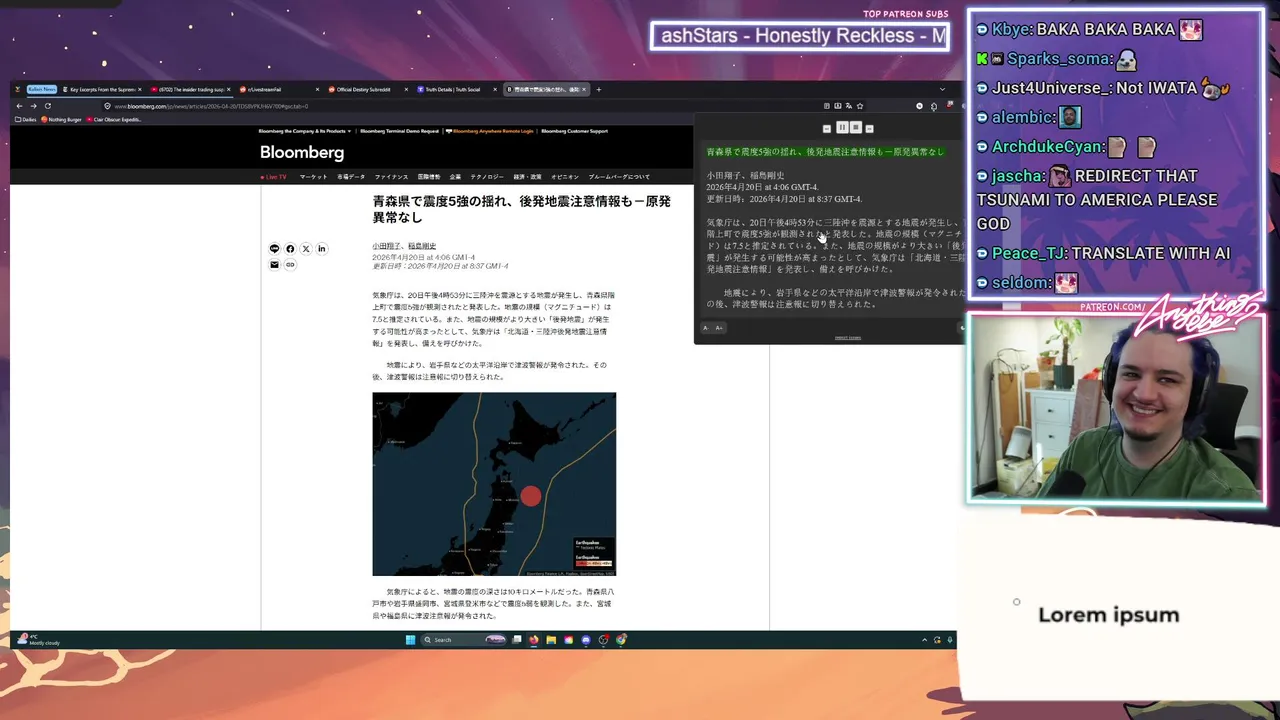
Task: Click the first article author name 小田翔子
Action: [x=387, y=246]
